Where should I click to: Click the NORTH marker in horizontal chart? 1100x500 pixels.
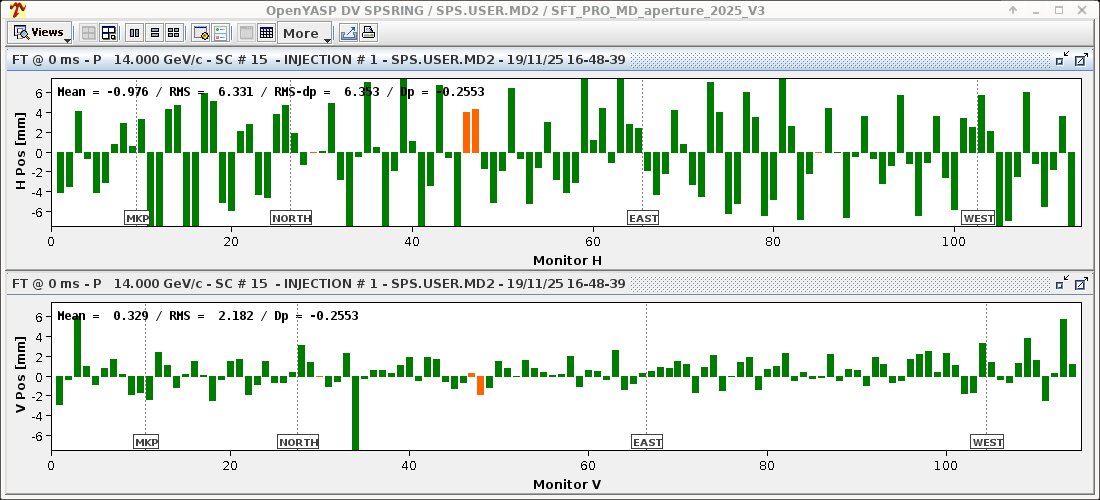[x=291, y=218]
